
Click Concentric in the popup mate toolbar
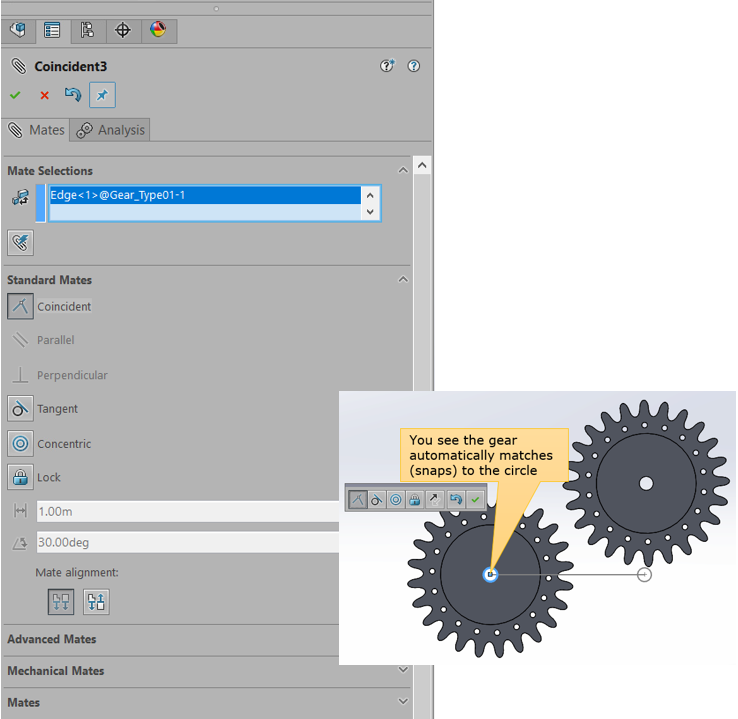tap(396, 499)
